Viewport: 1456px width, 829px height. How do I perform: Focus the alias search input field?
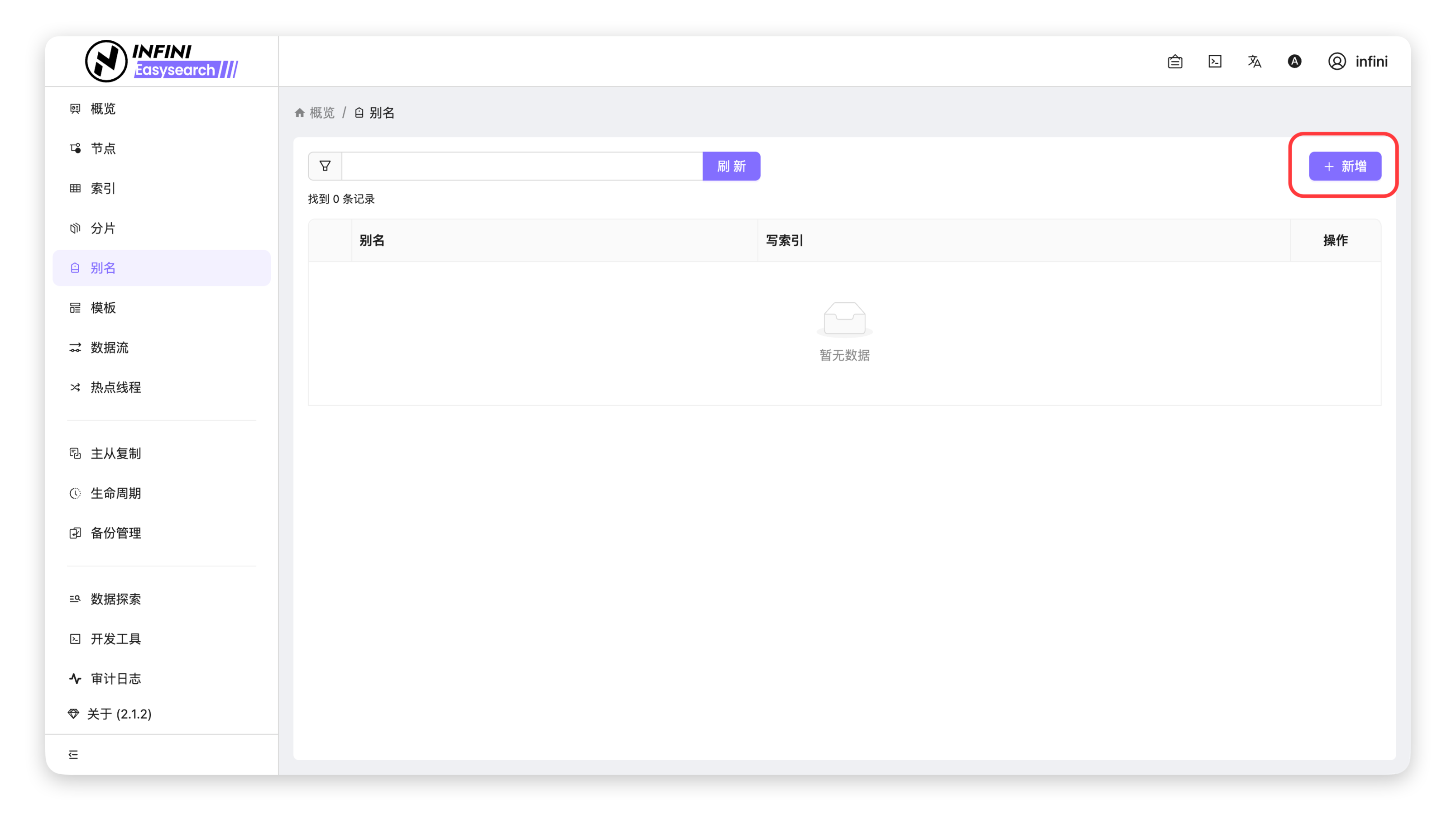tap(522, 166)
